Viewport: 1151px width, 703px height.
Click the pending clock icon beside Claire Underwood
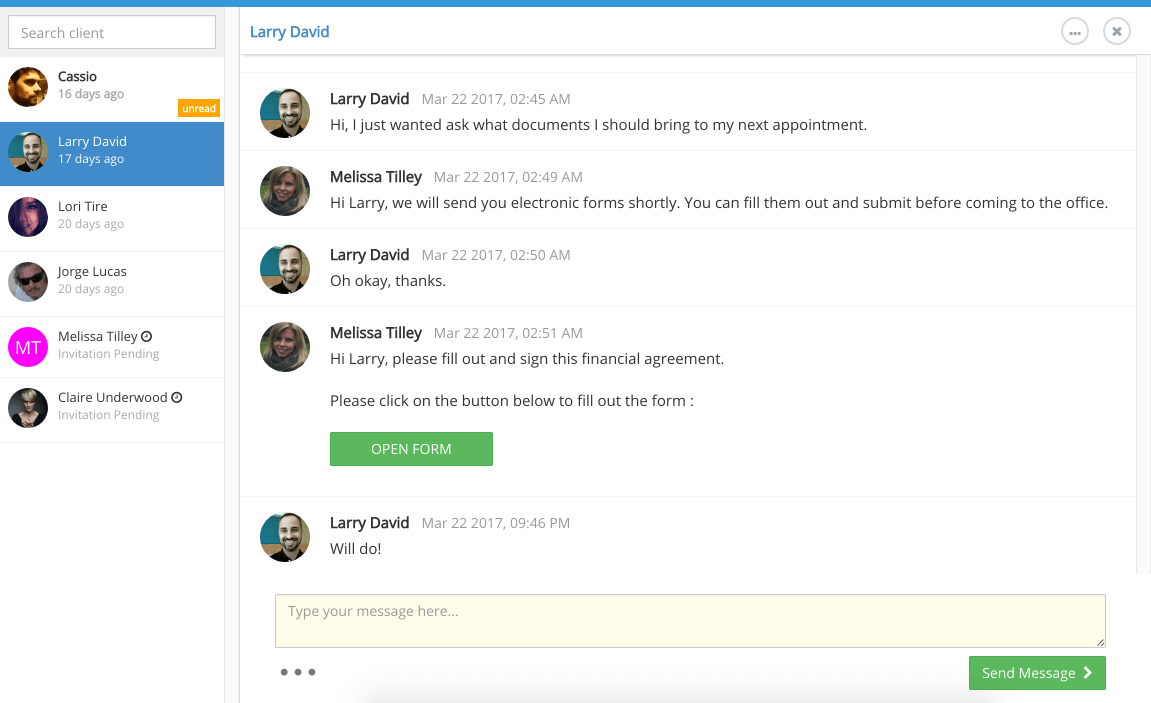[176, 397]
